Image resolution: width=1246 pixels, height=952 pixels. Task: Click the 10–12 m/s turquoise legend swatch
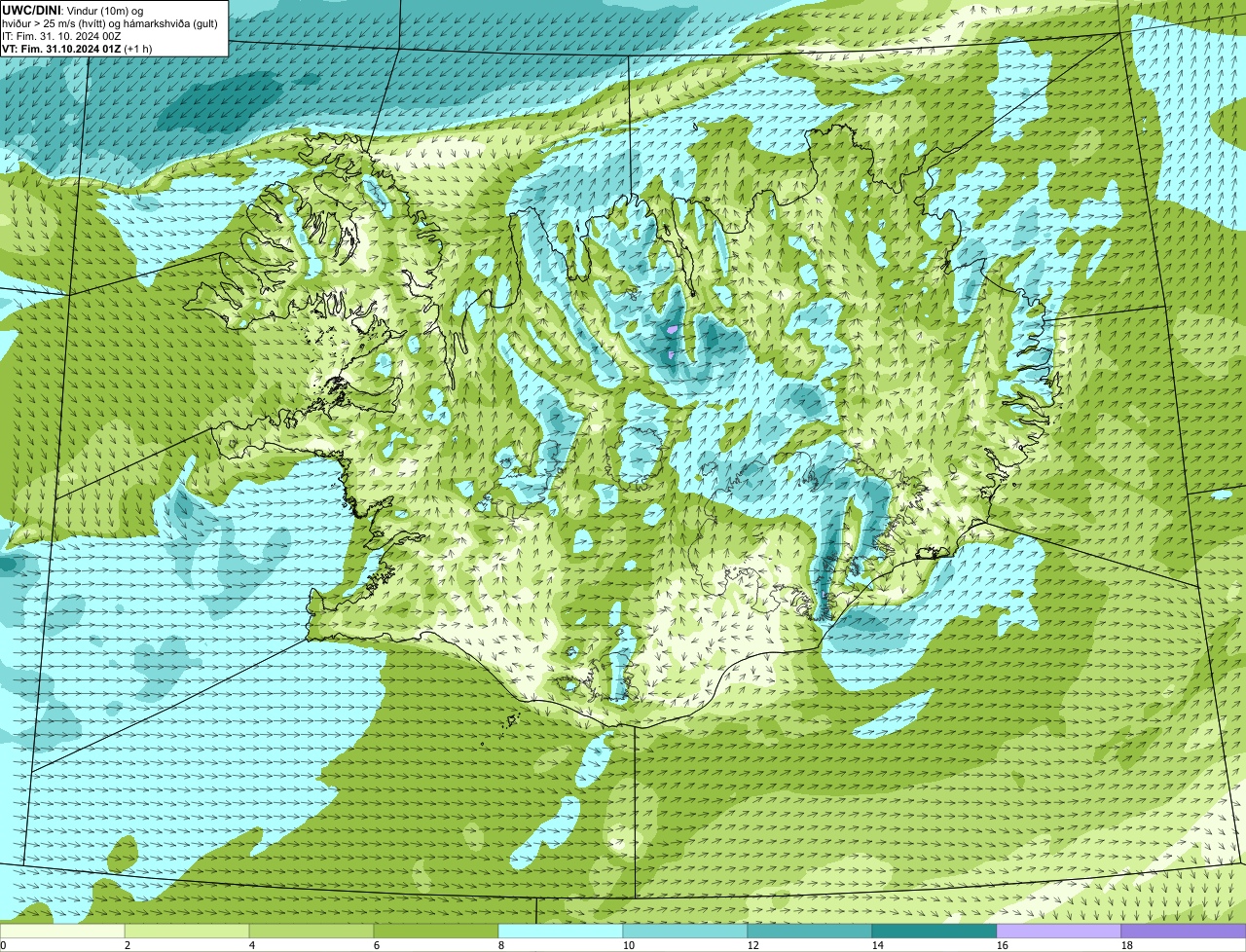(x=685, y=932)
